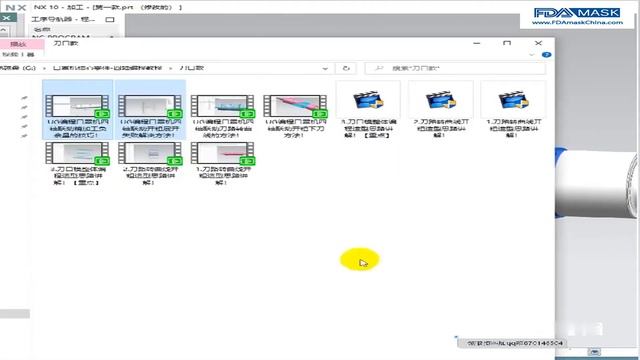Screen dimensions: 640x360
Task: Select the filmstrip video with the red part, numbered 1.
Action: (x=222, y=153)
